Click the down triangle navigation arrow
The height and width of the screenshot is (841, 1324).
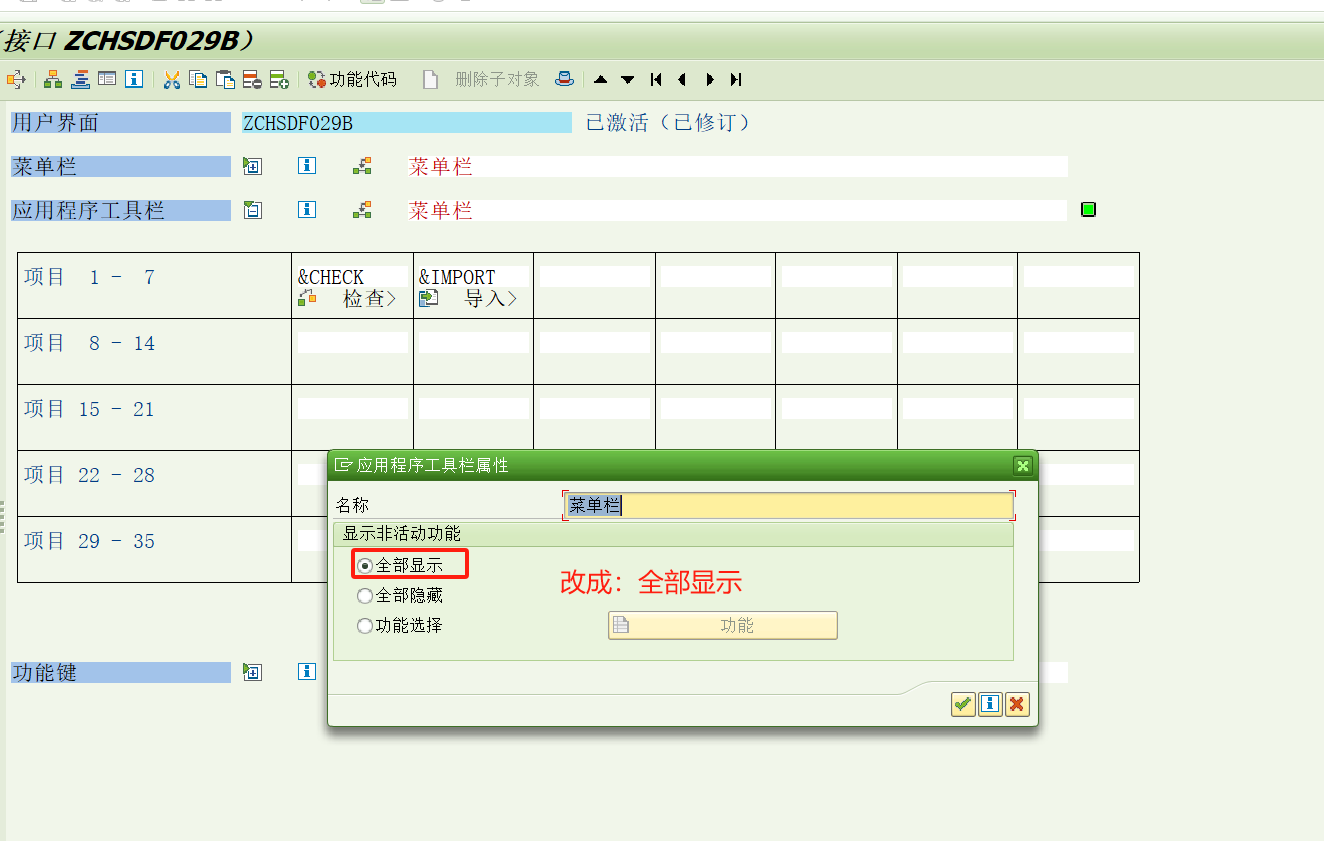(628, 79)
